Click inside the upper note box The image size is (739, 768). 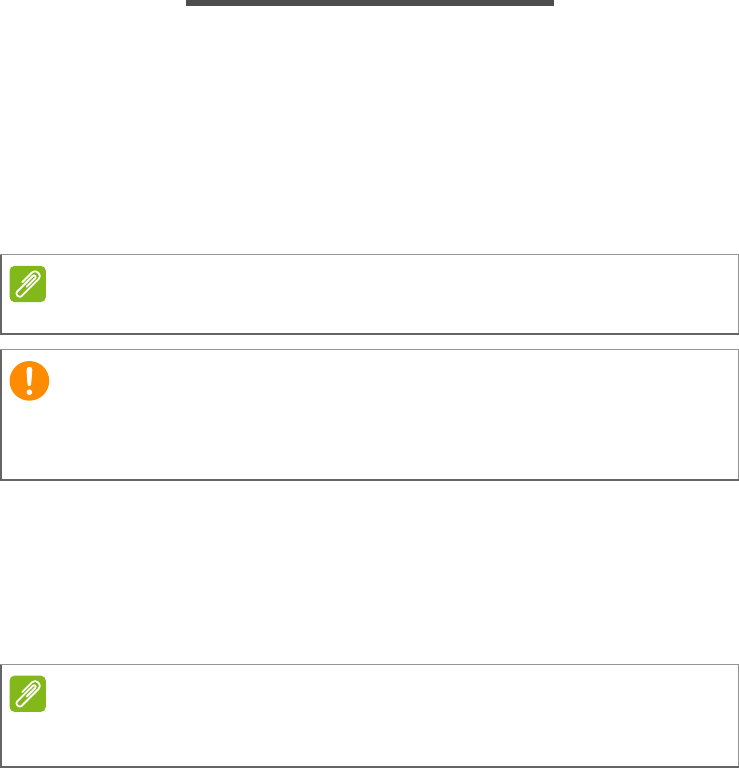point(390,294)
